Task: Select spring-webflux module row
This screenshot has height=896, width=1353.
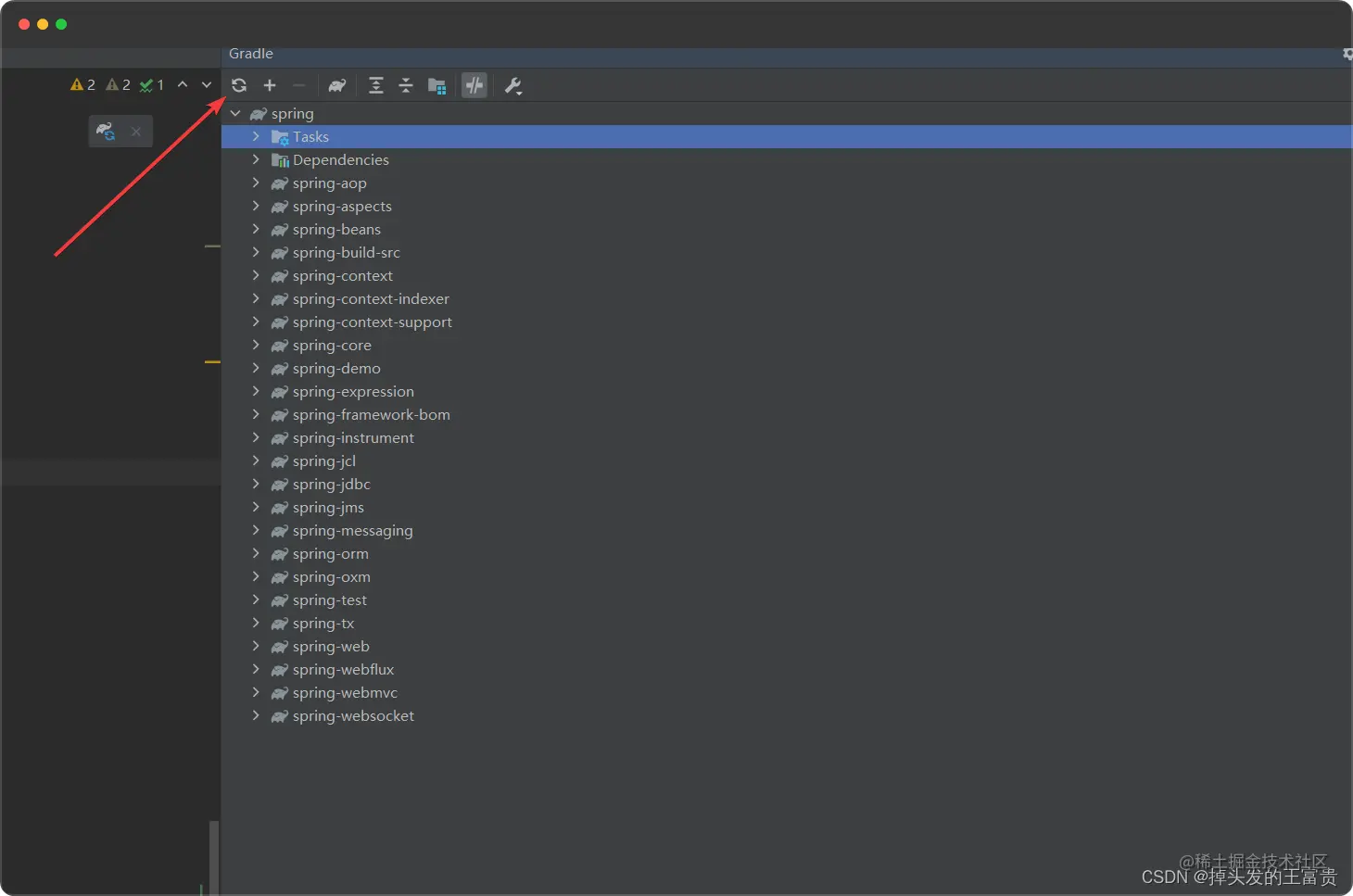Action: [x=786, y=669]
